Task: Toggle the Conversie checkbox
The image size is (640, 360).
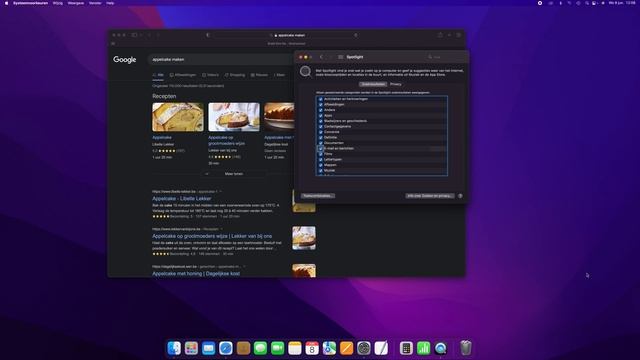Action: click(x=320, y=132)
